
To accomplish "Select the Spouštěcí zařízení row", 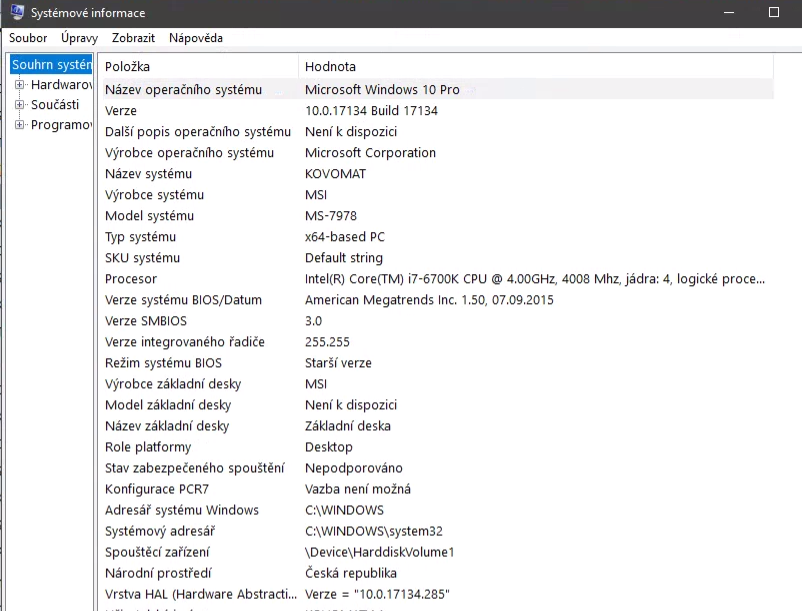I will click(x=157, y=552).
